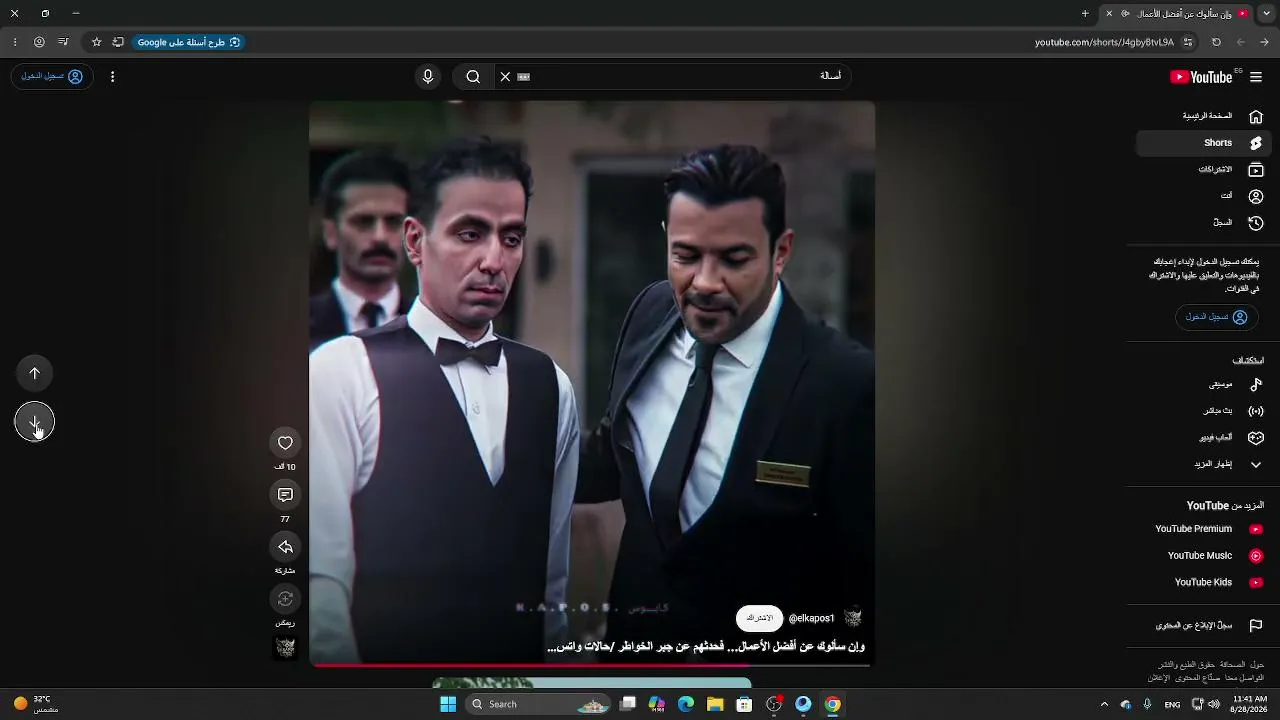
Task: Open Chrome's three-dot menu
Action: tap(15, 42)
